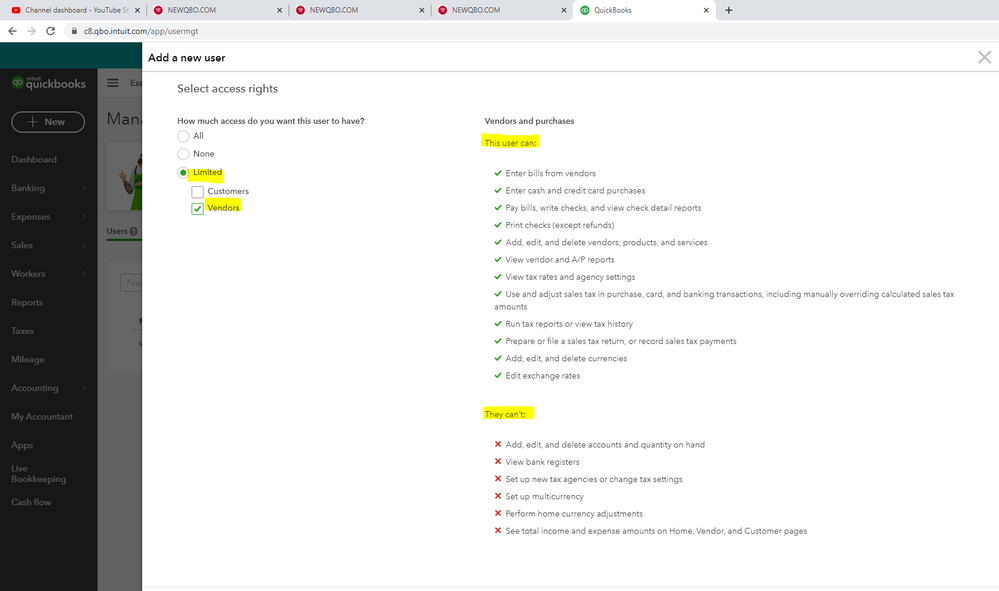Select the "All" access radio button
Viewport: 999px width, 591px height.
click(x=182, y=136)
